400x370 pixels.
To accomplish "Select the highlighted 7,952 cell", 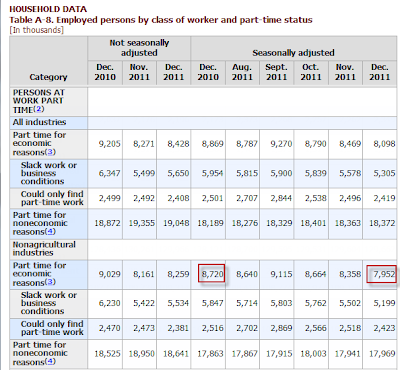I will [x=382, y=274].
